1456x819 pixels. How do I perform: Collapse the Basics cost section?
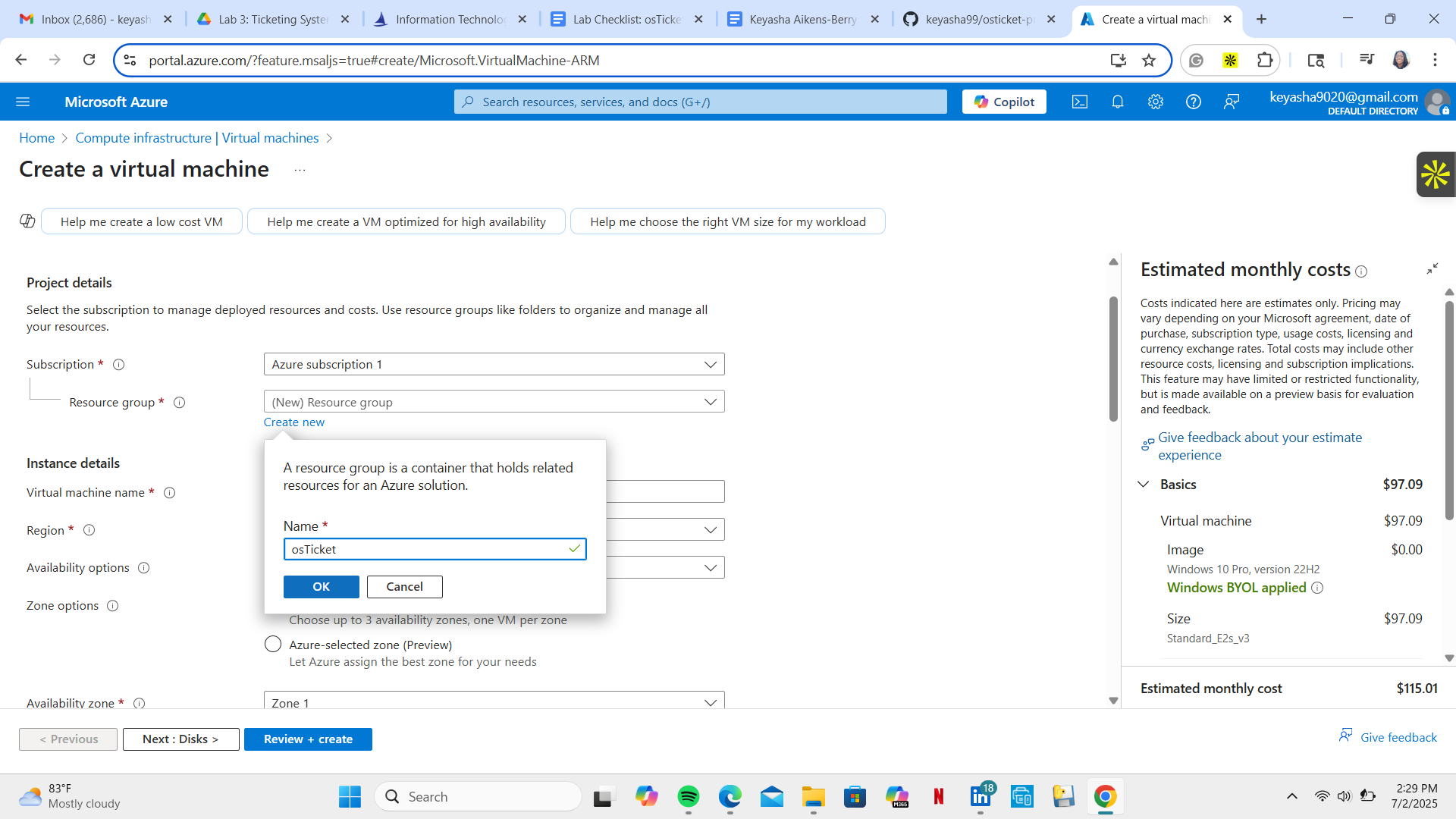click(1144, 485)
